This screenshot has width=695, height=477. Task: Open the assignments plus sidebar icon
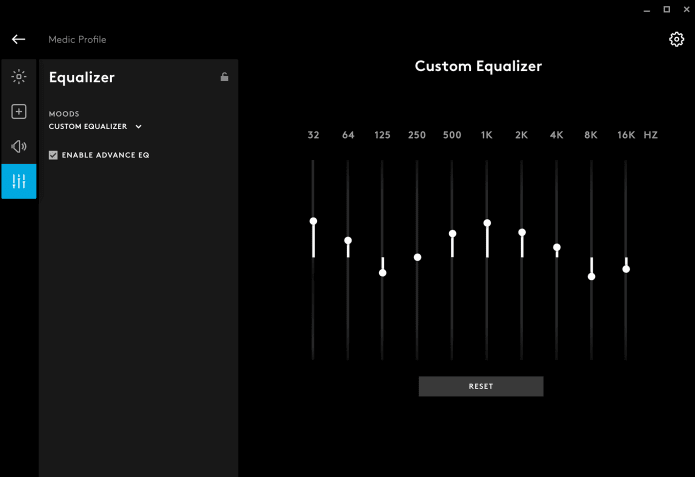pos(18,111)
